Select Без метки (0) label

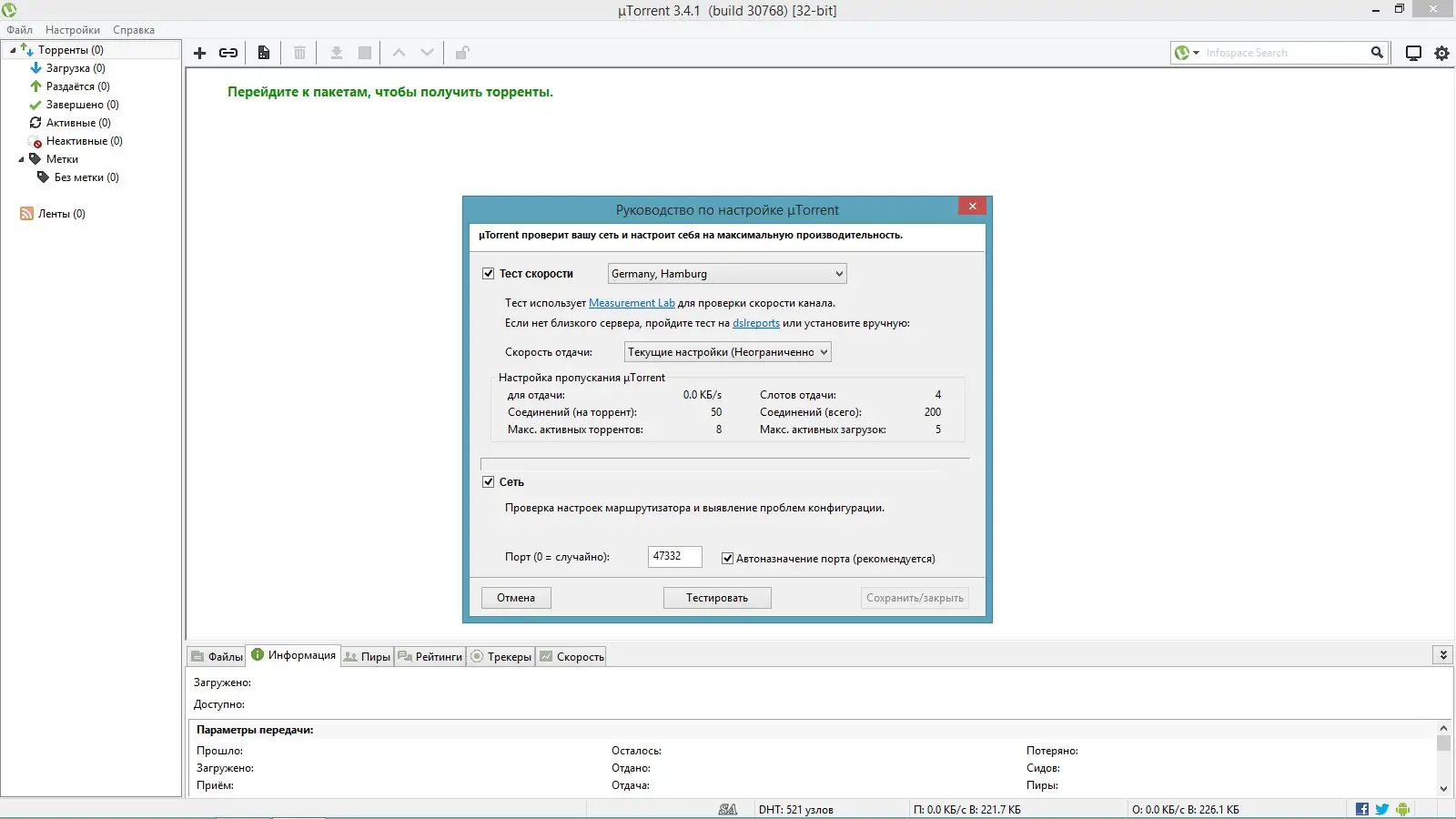point(86,177)
